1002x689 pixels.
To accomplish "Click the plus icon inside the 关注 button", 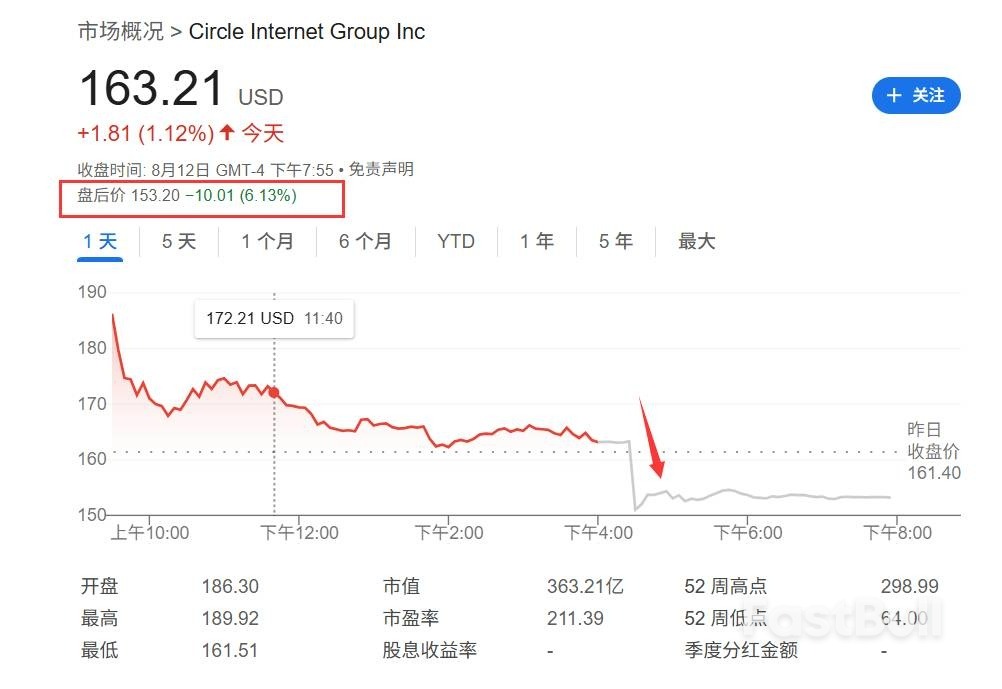I will [893, 95].
